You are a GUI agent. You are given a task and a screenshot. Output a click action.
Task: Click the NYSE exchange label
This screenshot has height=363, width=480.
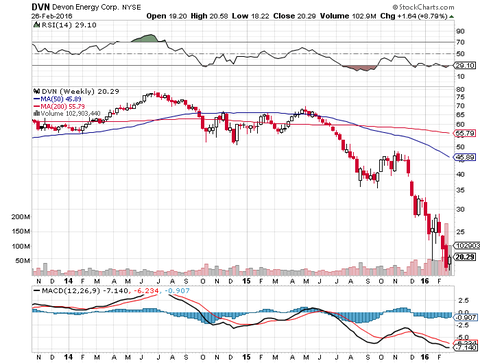(x=131, y=7)
